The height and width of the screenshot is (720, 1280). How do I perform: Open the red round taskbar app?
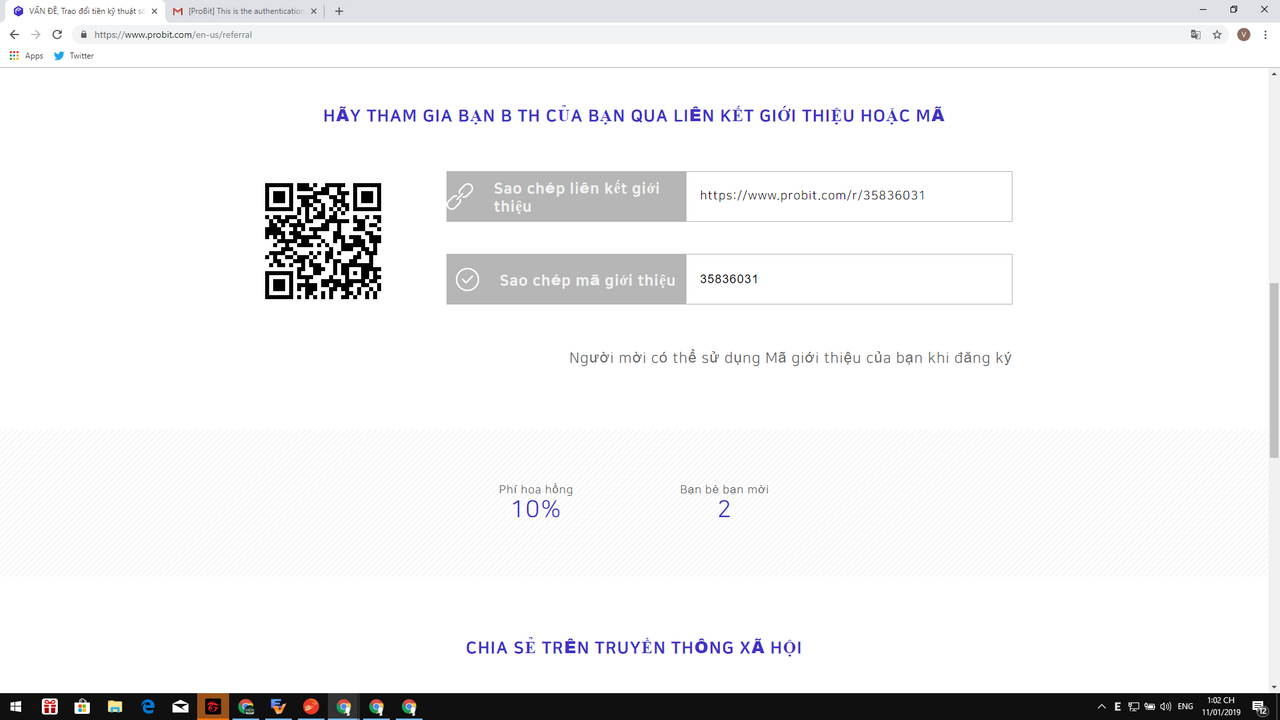coord(311,707)
